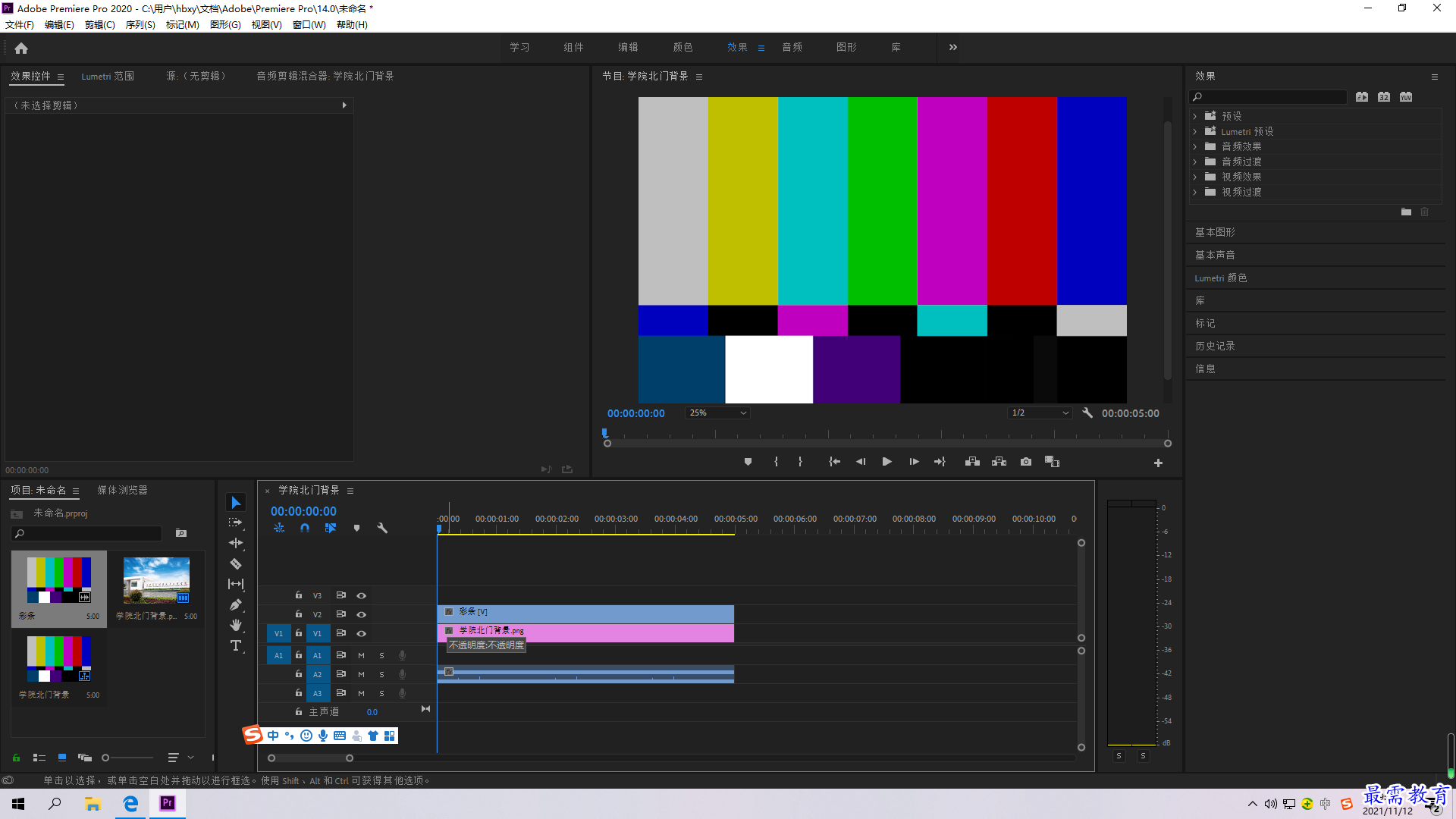Open the 1/2 playback resolution dropdown
Screen dimensions: 1456x819
coord(1040,413)
